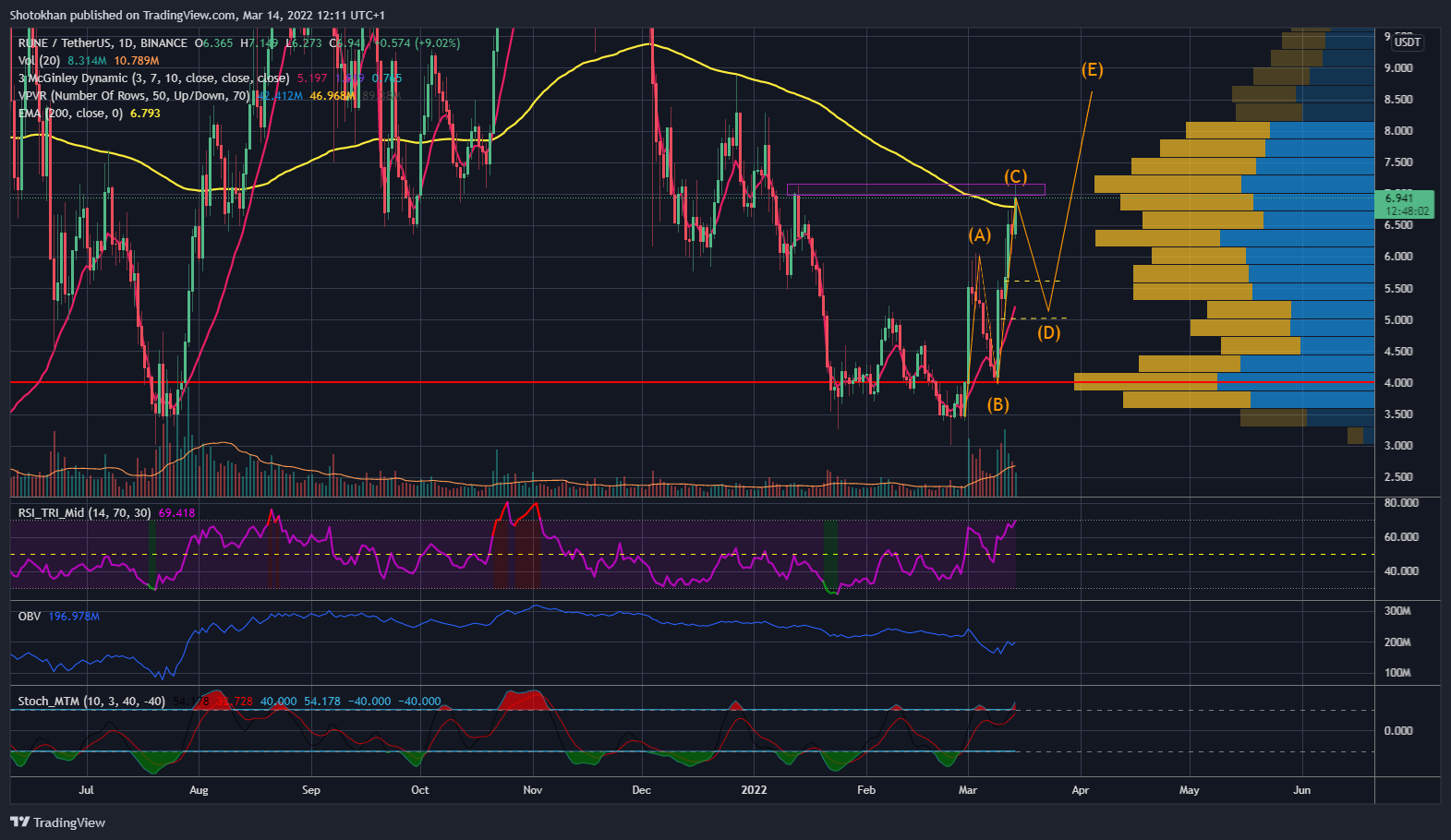Image resolution: width=1451 pixels, height=840 pixels.
Task: Click the Mar label on time axis
Action: (x=968, y=790)
